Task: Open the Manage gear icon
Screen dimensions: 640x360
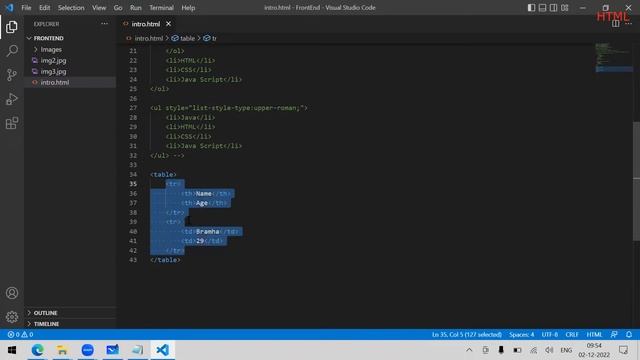Action: (x=12, y=317)
